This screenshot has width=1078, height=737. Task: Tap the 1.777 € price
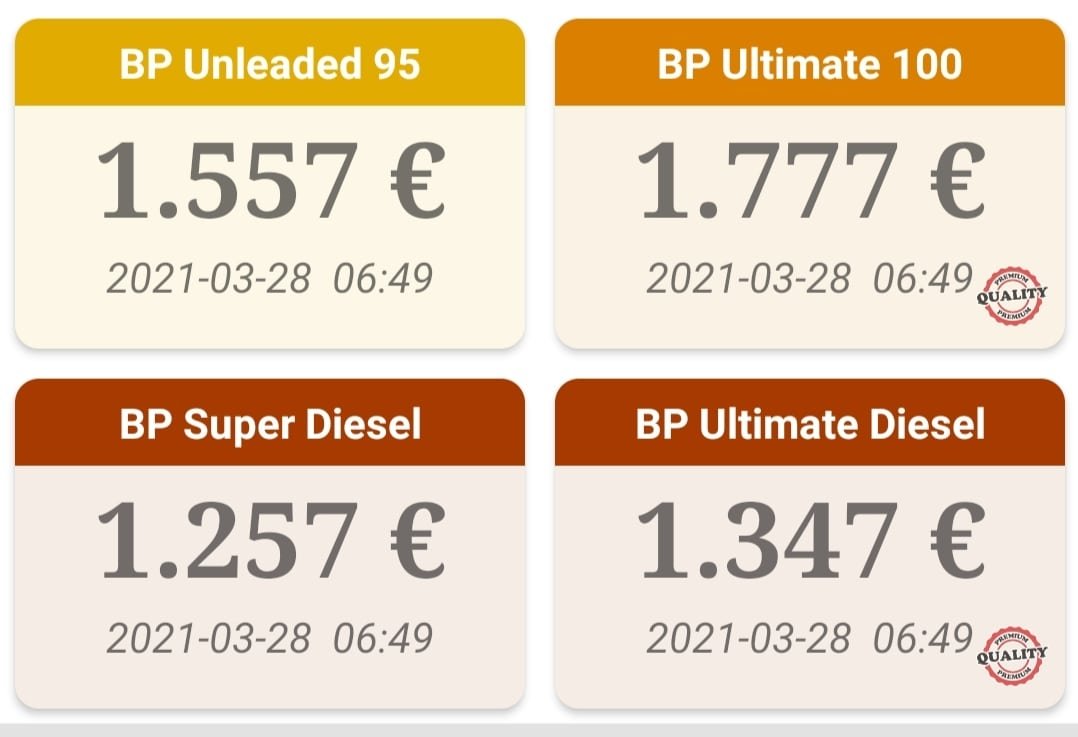pyautogui.click(x=811, y=180)
